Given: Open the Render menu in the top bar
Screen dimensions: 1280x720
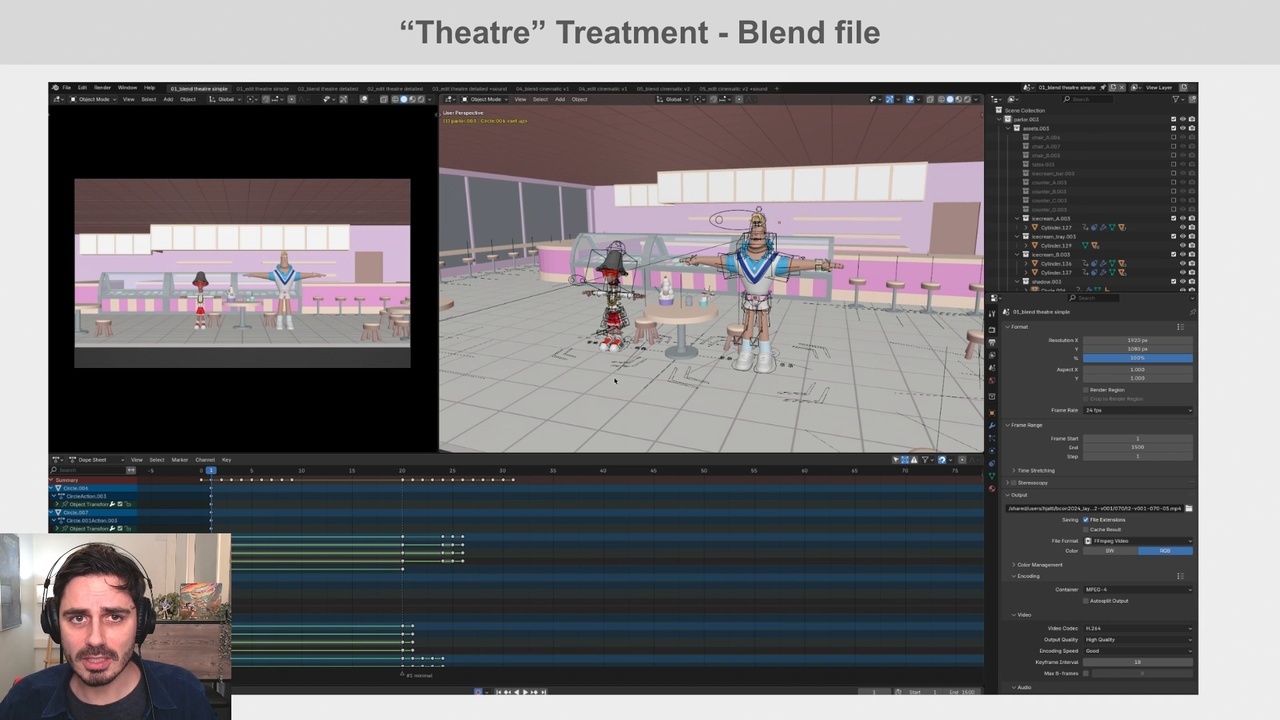Looking at the screenshot, I should pyautogui.click(x=102, y=88).
